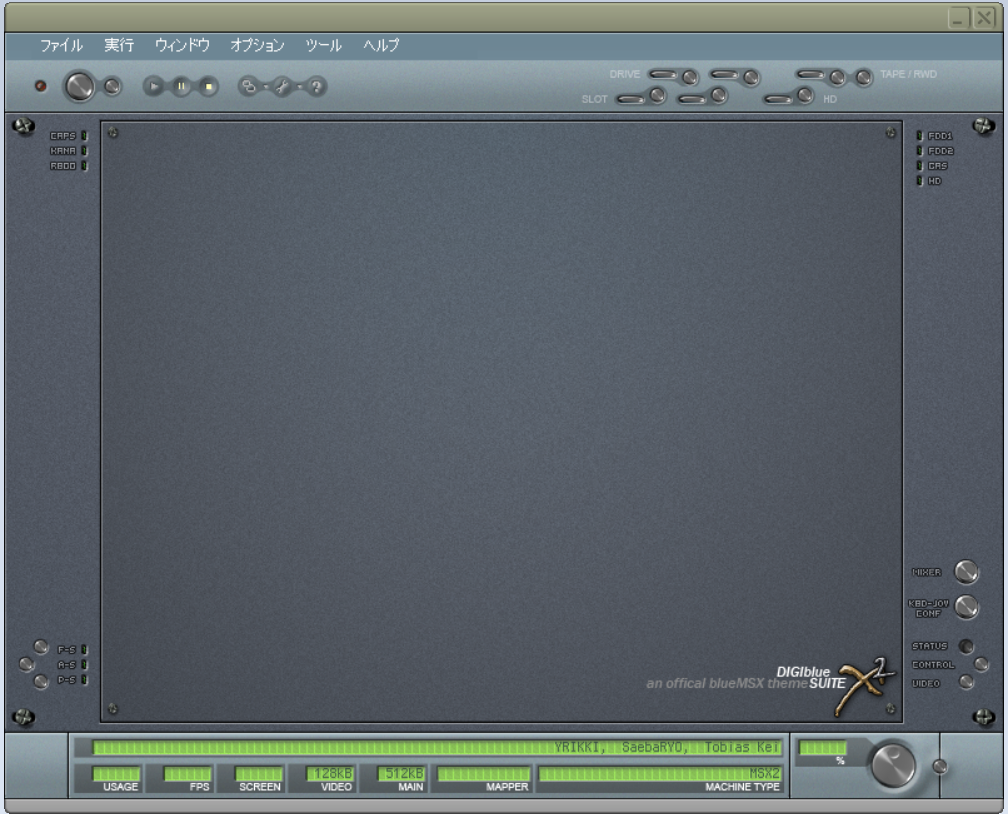Toggle the CONTROL panel button
Image resolution: width=1008 pixels, height=814 pixels.
[x=981, y=664]
